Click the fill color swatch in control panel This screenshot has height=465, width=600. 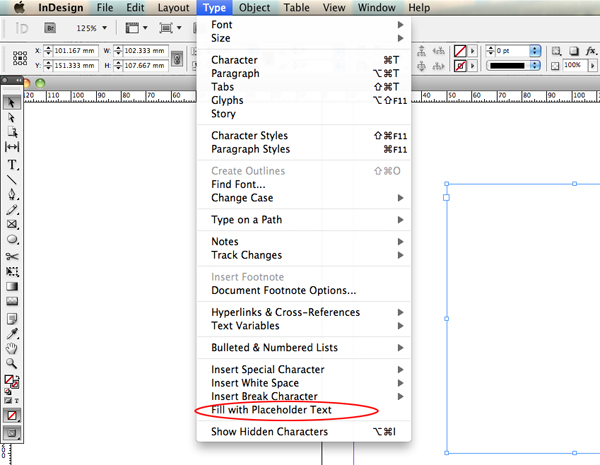tap(460, 51)
